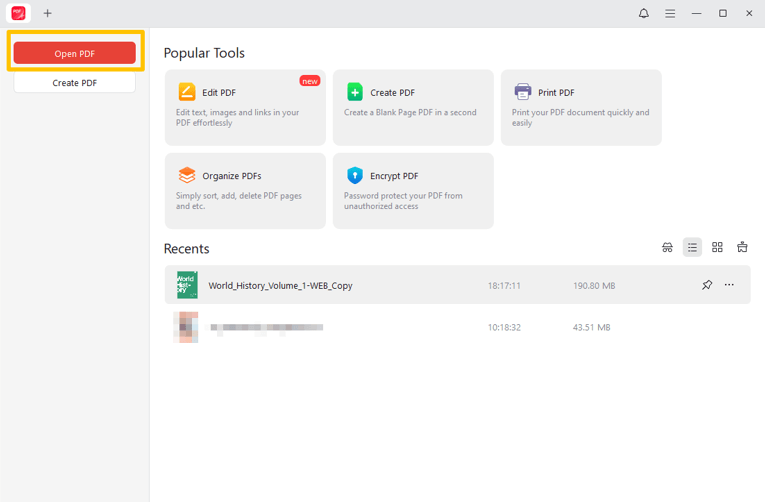The image size is (765, 502).
Task: Select the Edit PDF tool card
Action: click(x=245, y=107)
